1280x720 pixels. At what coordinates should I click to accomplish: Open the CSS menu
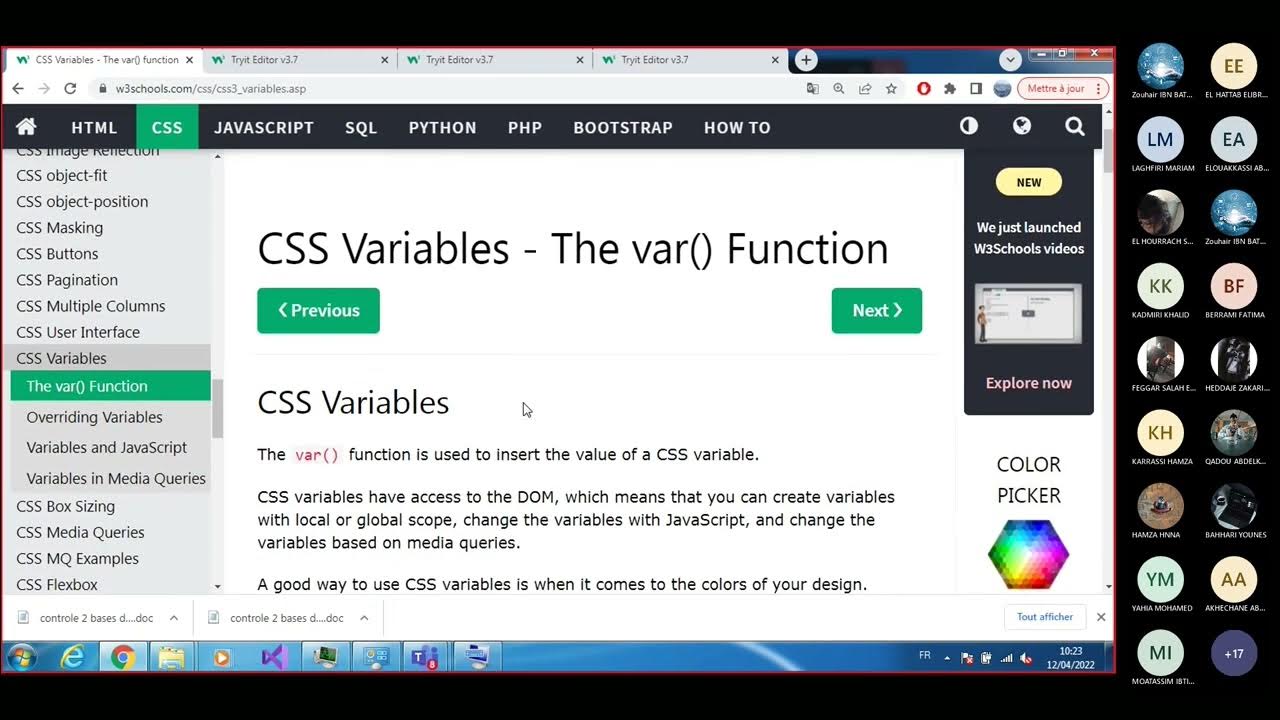[167, 127]
